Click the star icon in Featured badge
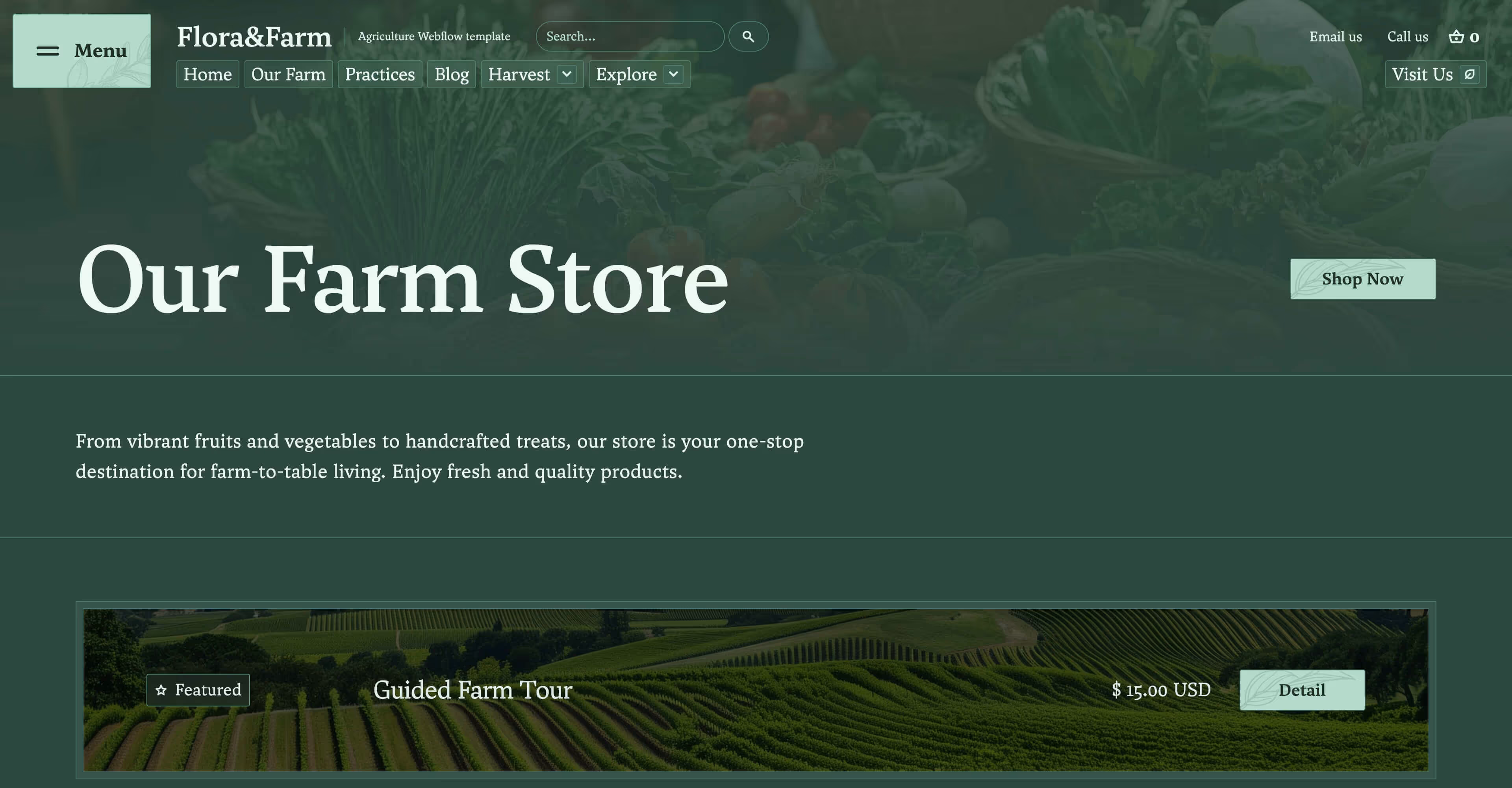This screenshot has height=788, width=1512. pos(161,690)
